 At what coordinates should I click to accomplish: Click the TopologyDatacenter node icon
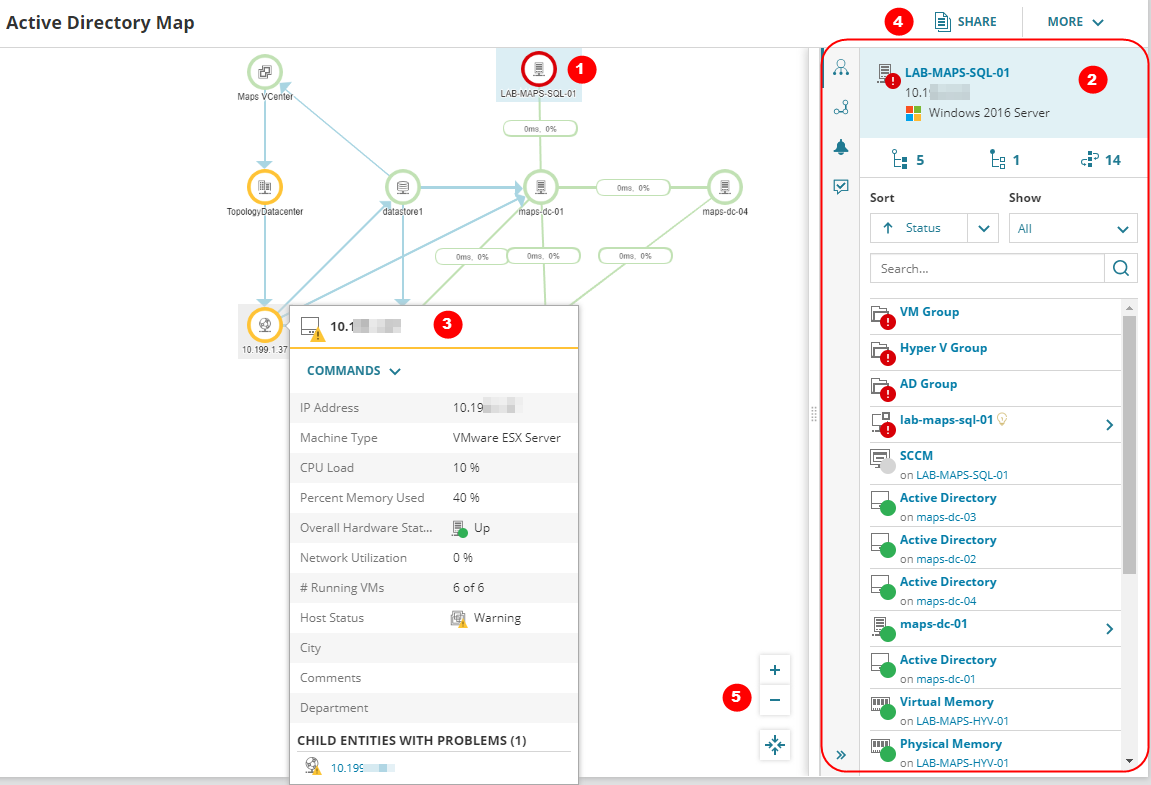[265, 187]
